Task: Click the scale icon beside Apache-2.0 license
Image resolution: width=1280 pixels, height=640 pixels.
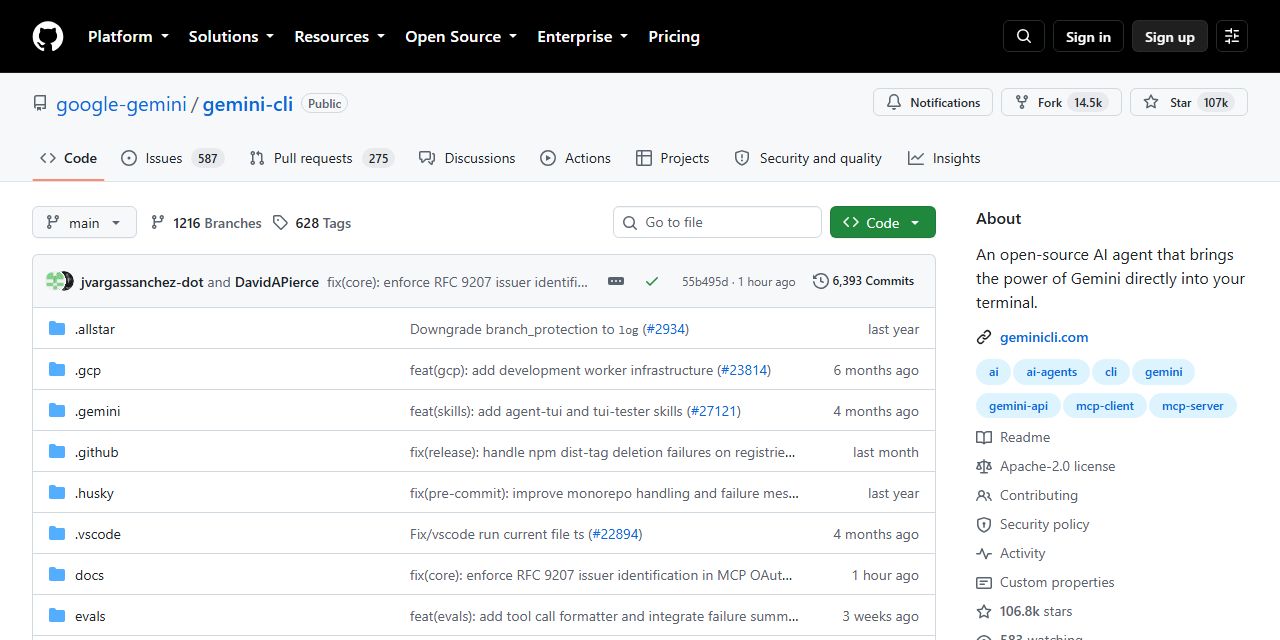Action: coord(984,466)
